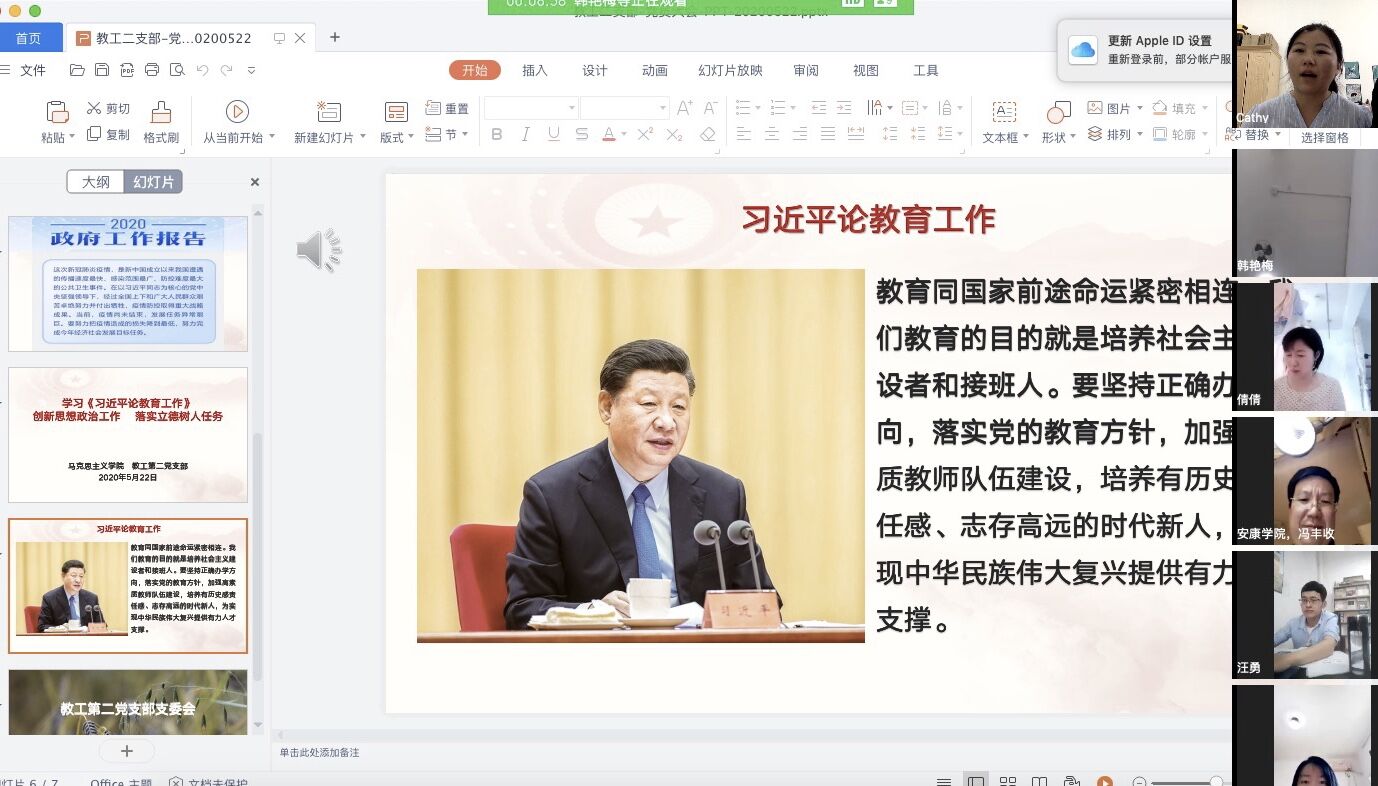
Task: Open 版式 layout dropdown
Action: [396, 137]
